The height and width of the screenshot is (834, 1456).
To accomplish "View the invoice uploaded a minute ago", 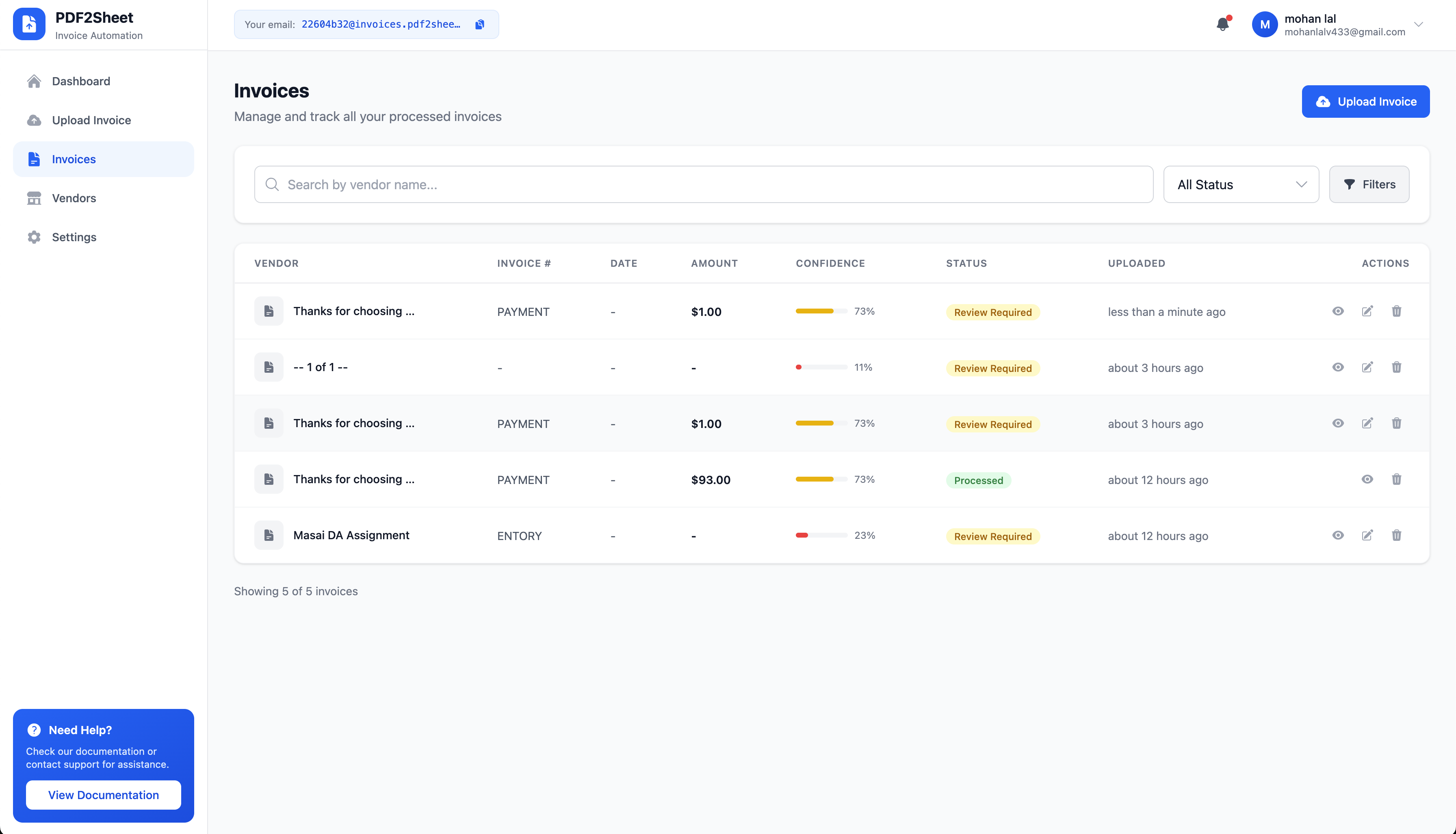I will point(1338,311).
